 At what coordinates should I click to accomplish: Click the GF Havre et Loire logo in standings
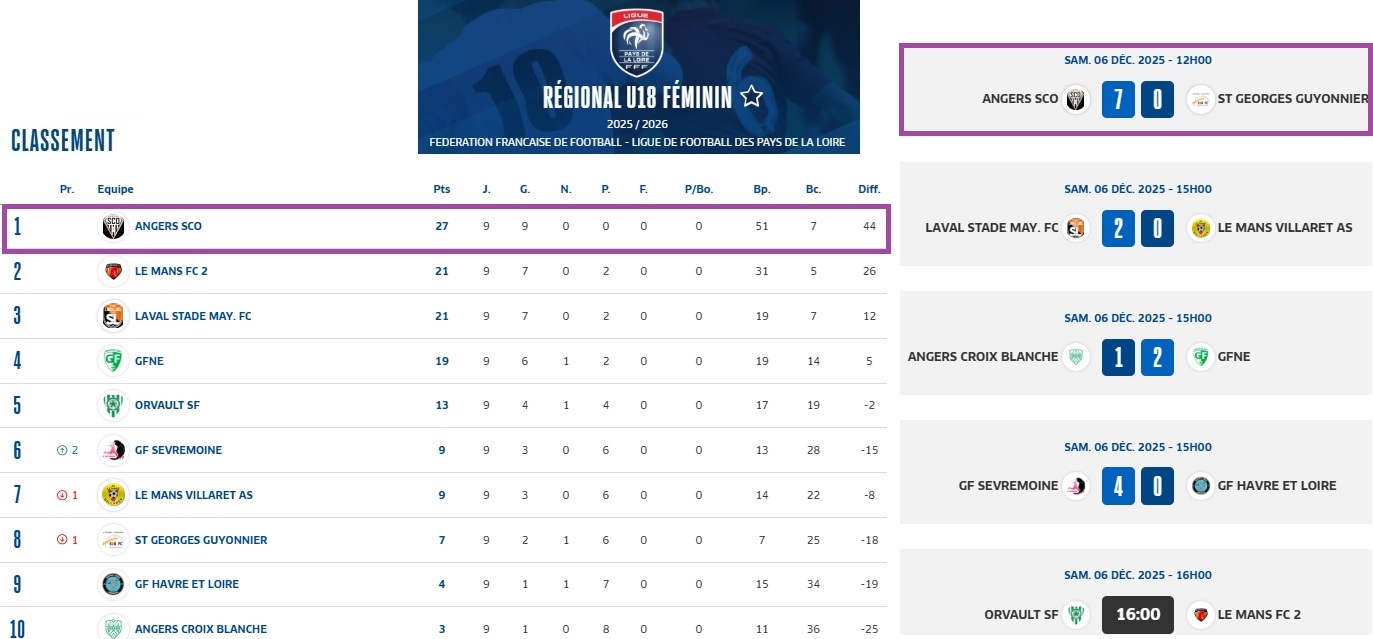114,584
